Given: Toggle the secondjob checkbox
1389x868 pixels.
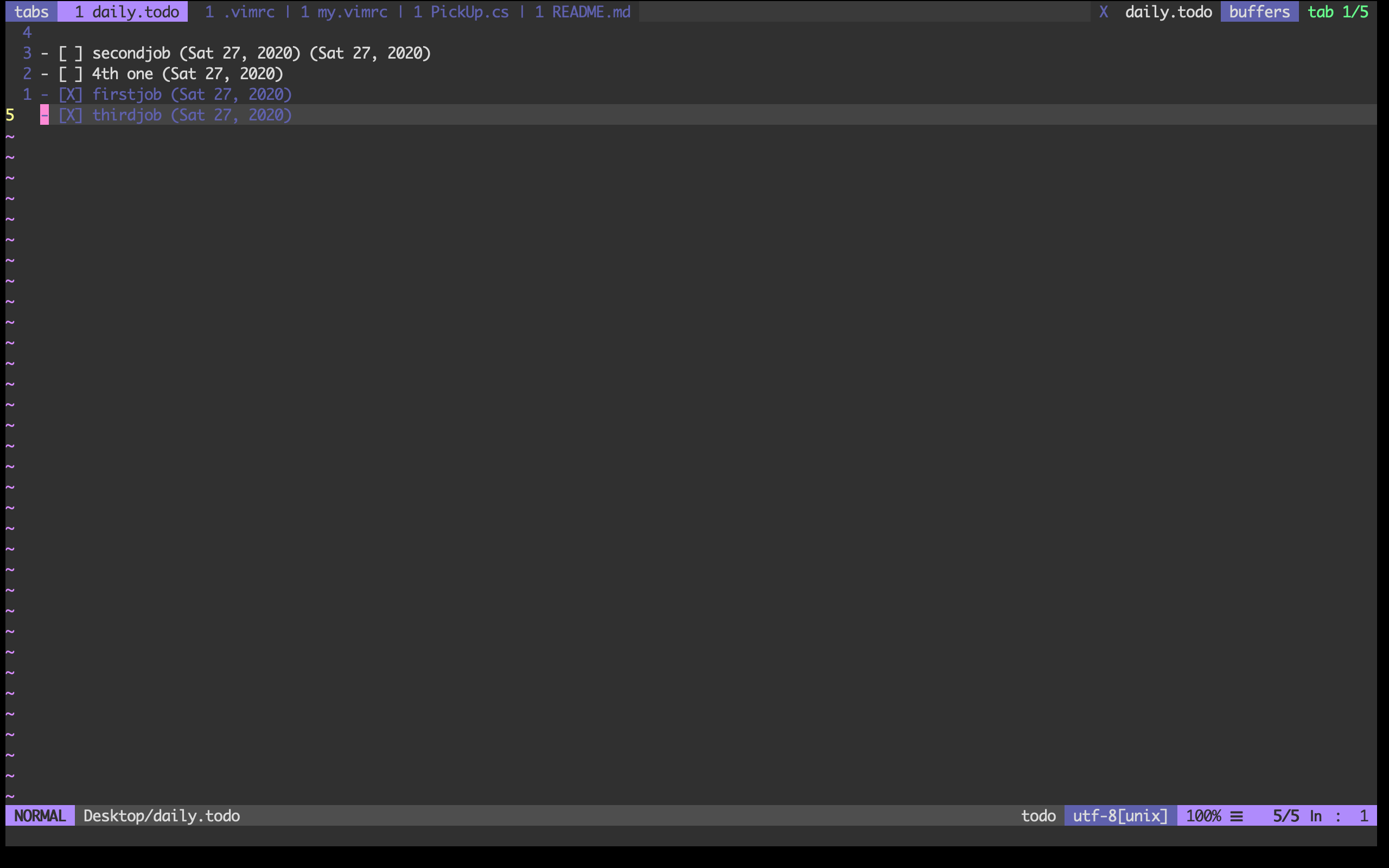Looking at the screenshot, I should coord(71,53).
